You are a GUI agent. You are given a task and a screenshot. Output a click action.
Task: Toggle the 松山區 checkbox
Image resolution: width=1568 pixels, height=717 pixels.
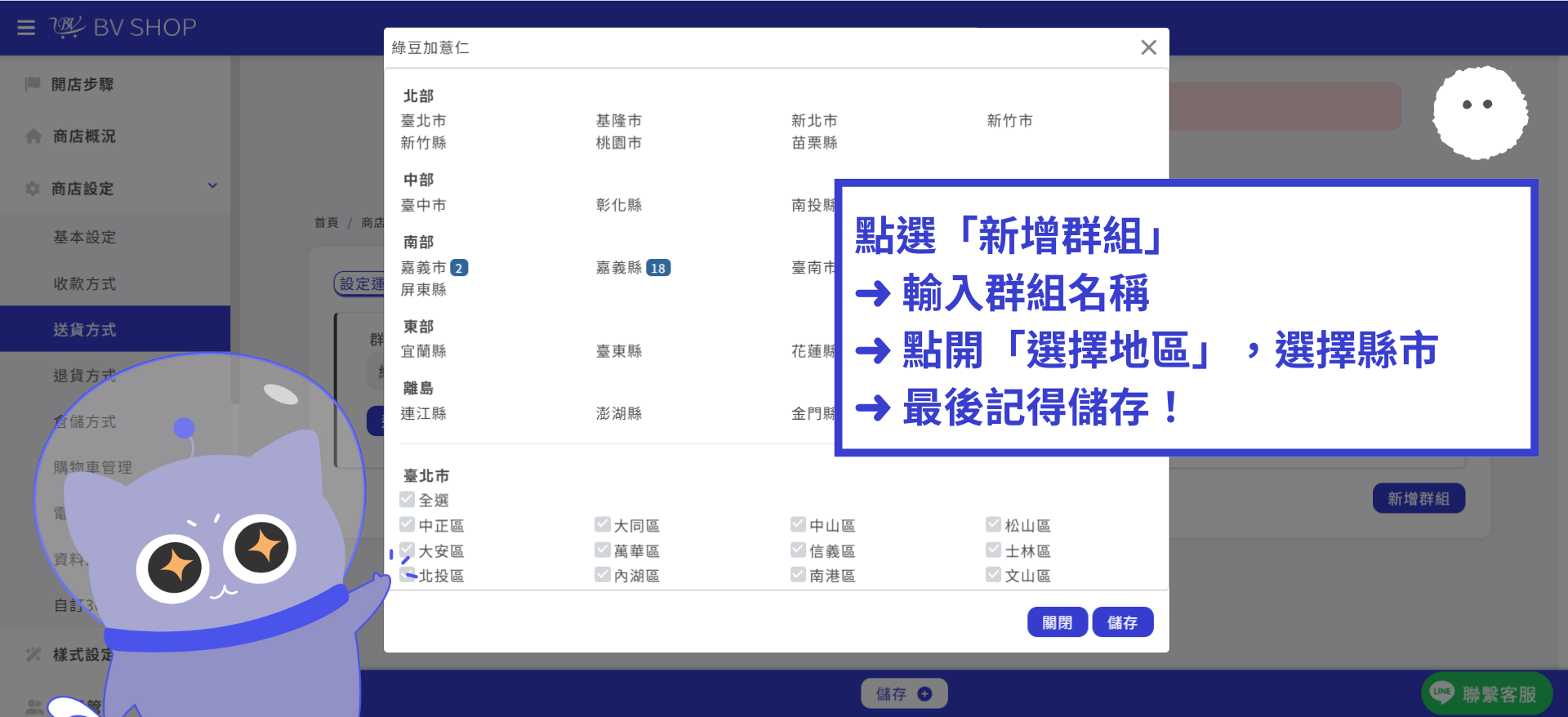point(993,524)
